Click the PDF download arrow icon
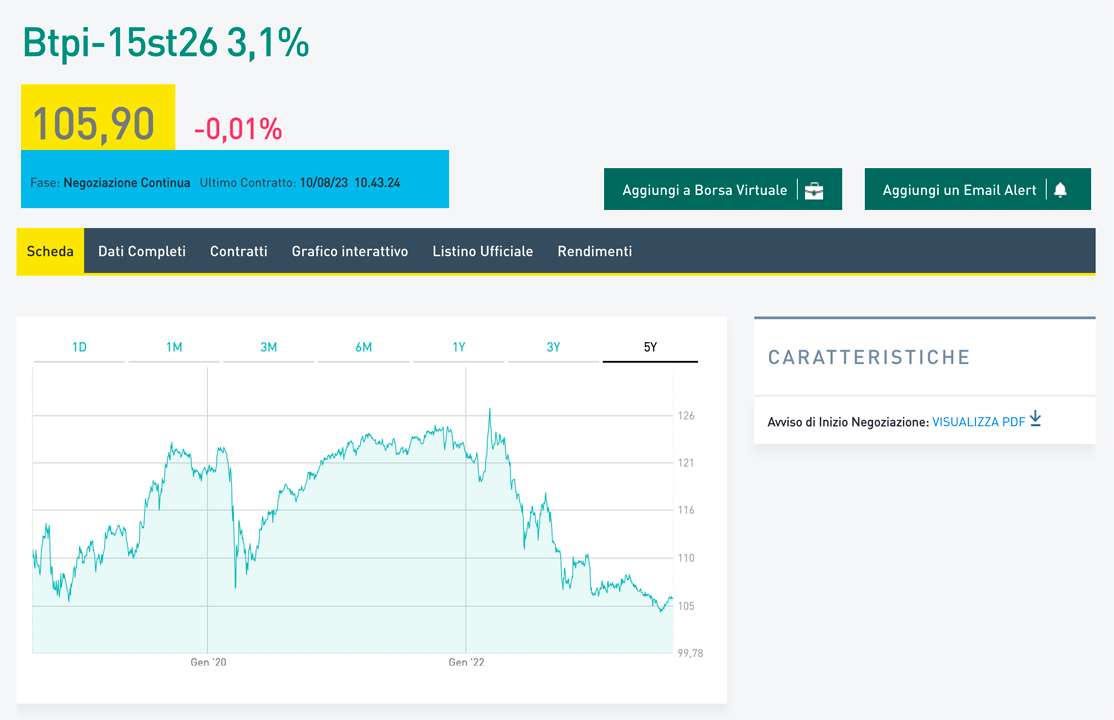This screenshot has width=1114, height=720. [1036, 420]
